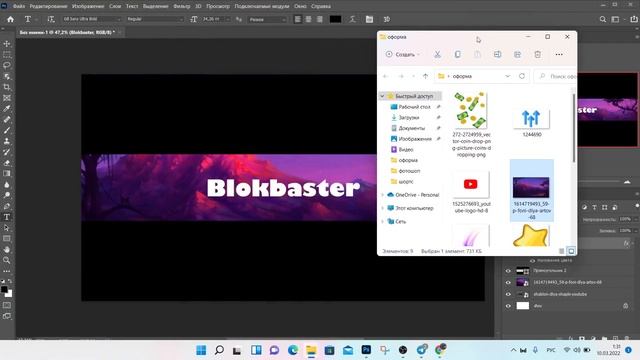The image size is (640, 360).
Task: Expand Сеть in Explorer tree
Action: point(382,222)
